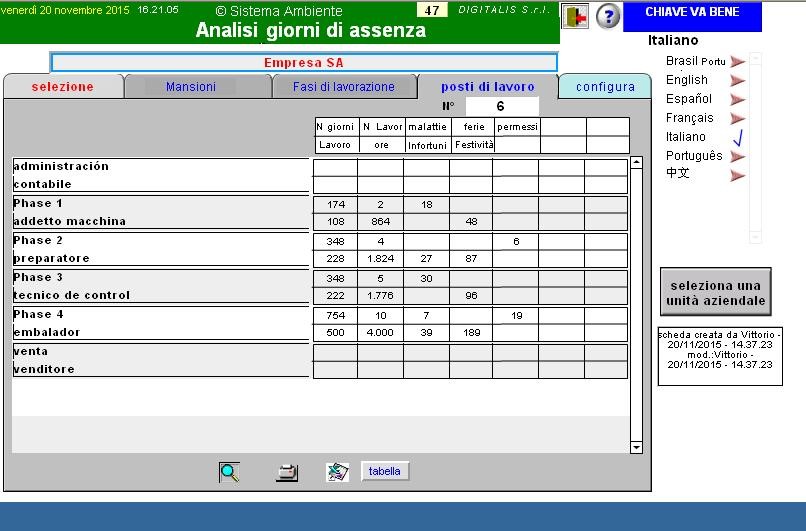Click the printer icon
Image resolution: width=806 pixels, height=531 pixels.
point(287,472)
